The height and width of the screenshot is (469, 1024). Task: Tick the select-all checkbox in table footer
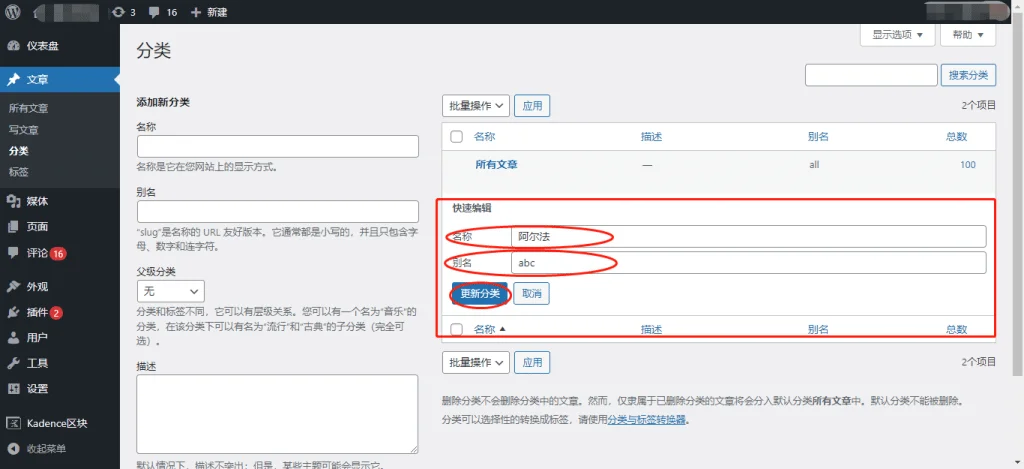pos(457,330)
